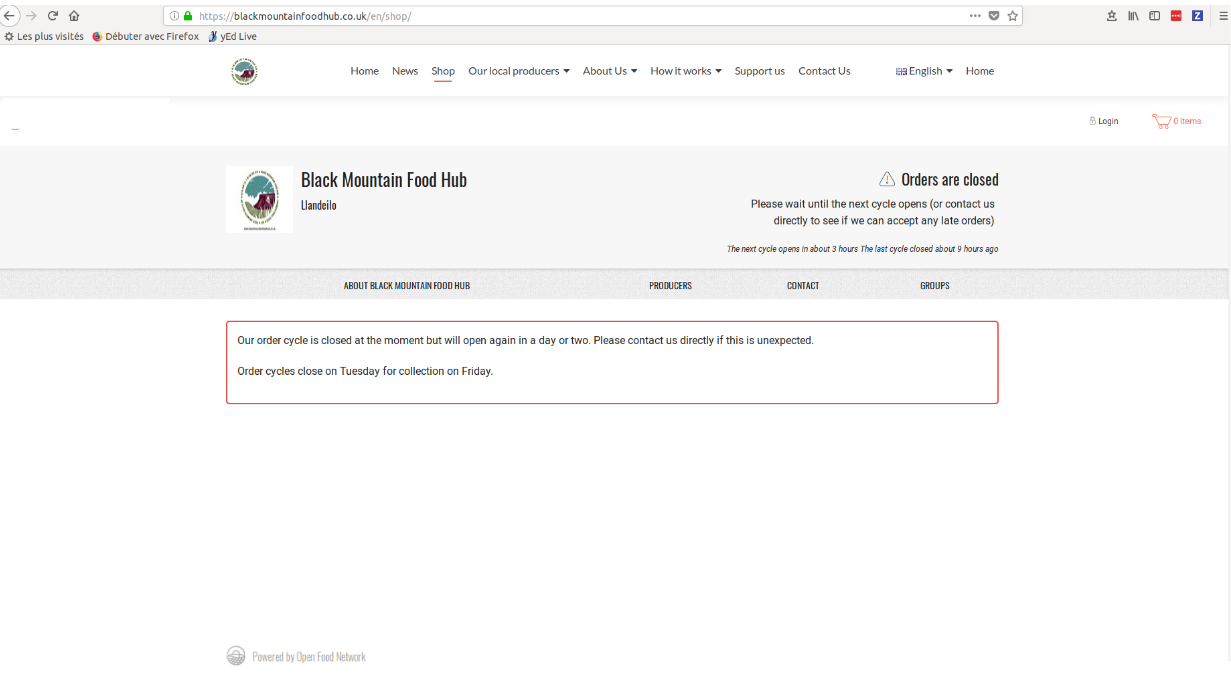Show site information icon in address bar
This screenshot has height=677, width=1231.
(x=174, y=16)
